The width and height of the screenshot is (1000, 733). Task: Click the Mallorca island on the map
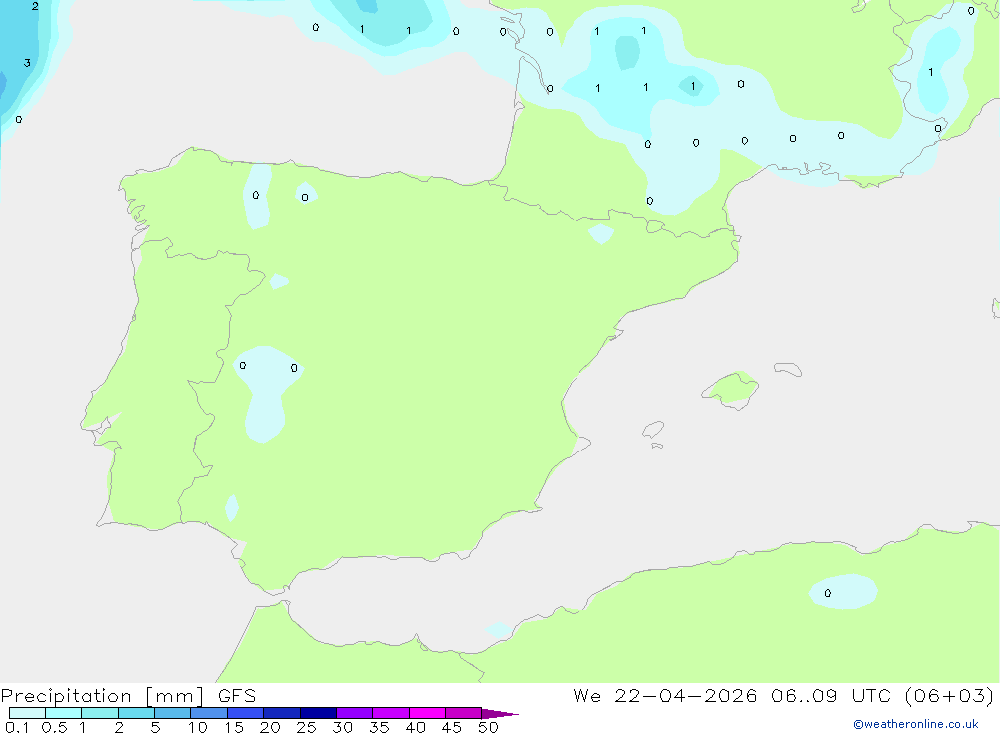click(x=731, y=389)
